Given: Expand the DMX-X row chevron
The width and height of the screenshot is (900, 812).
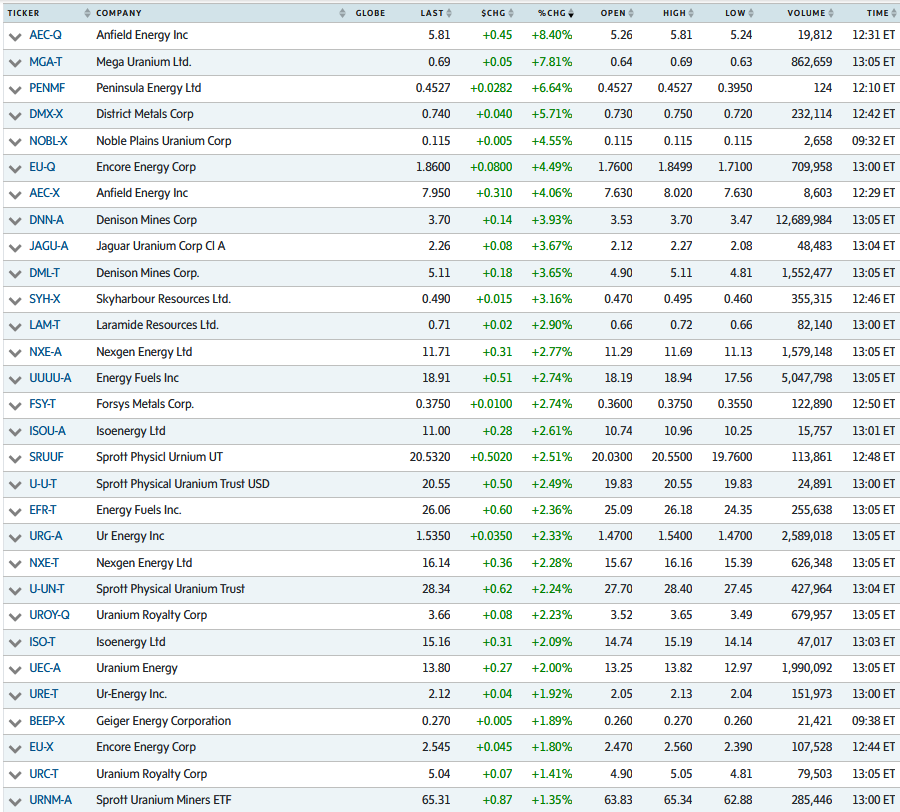Looking at the screenshot, I should click(15, 116).
